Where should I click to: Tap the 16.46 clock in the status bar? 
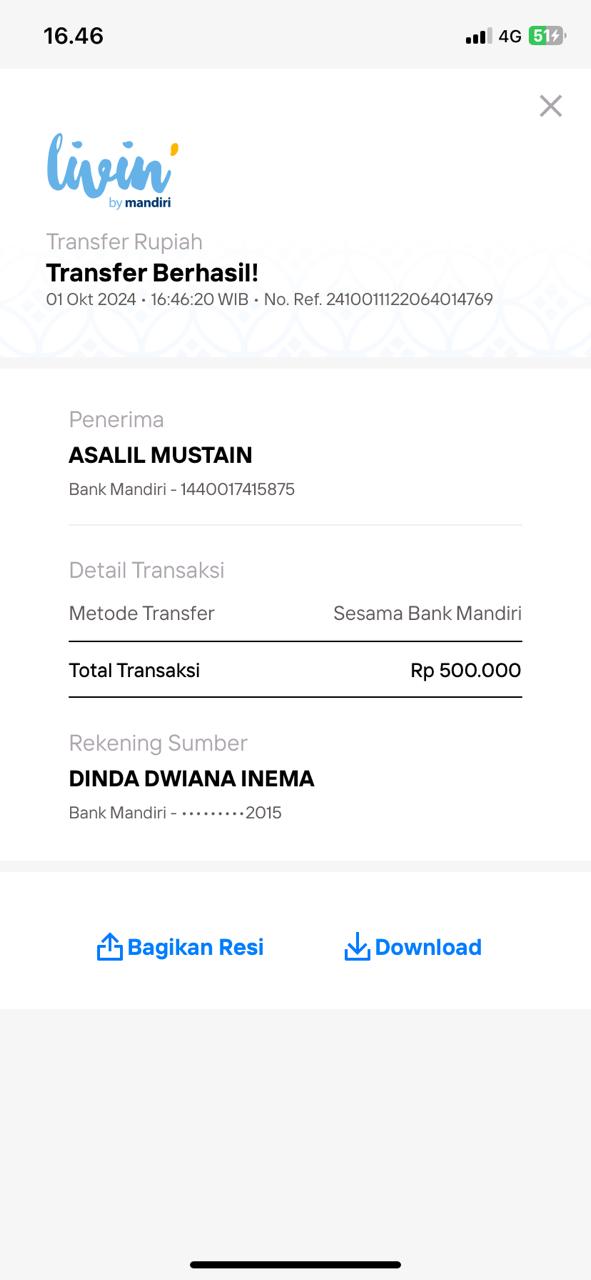[x=74, y=36]
